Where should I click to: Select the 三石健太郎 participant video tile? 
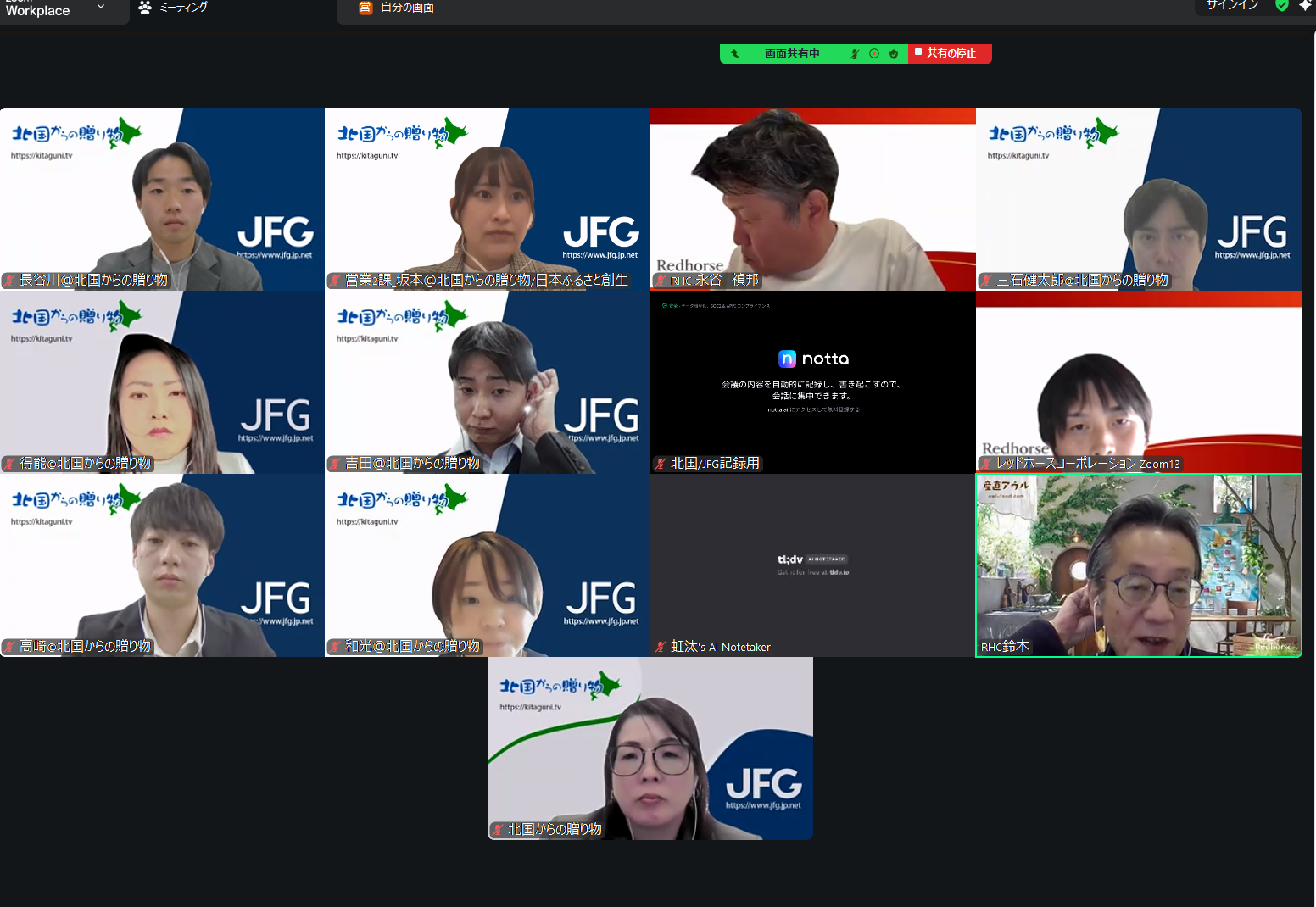click(1138, 198)
